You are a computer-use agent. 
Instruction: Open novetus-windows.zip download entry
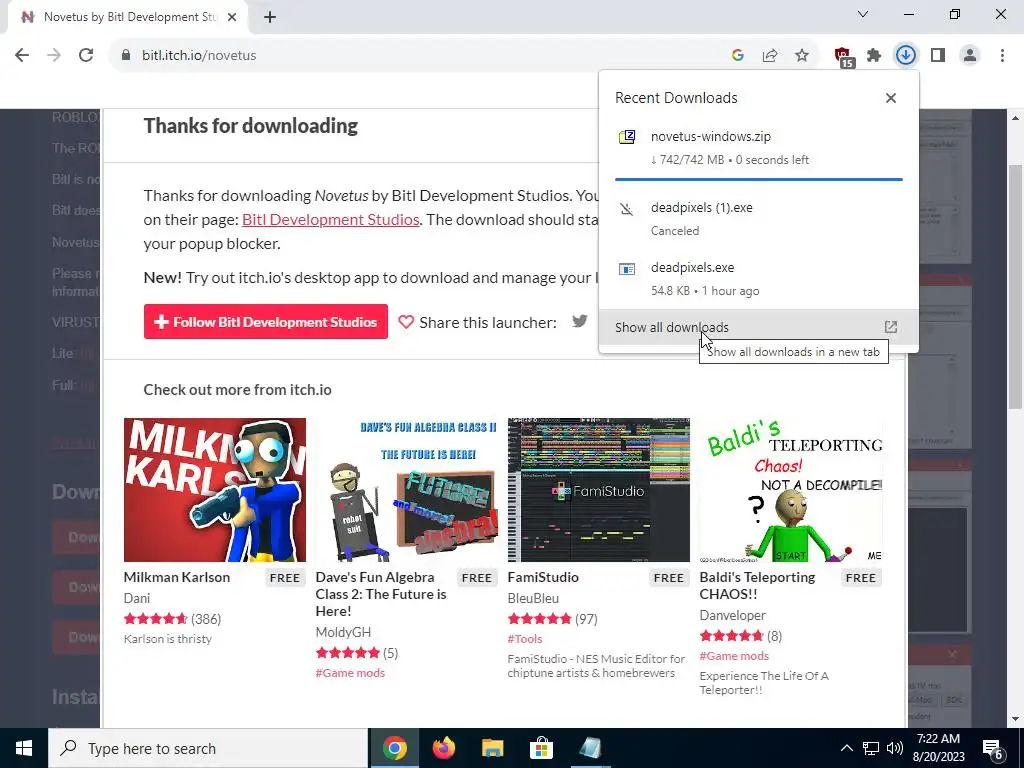[759, 148]
